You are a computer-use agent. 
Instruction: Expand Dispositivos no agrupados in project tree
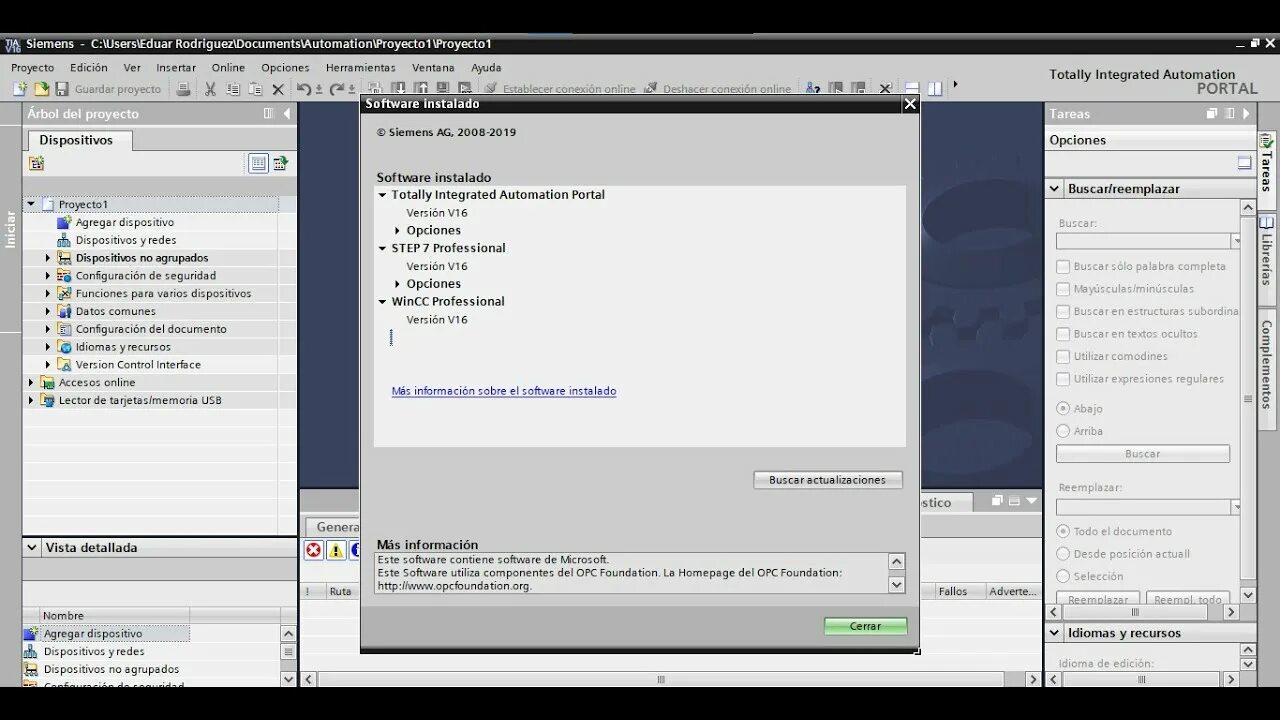47,258
